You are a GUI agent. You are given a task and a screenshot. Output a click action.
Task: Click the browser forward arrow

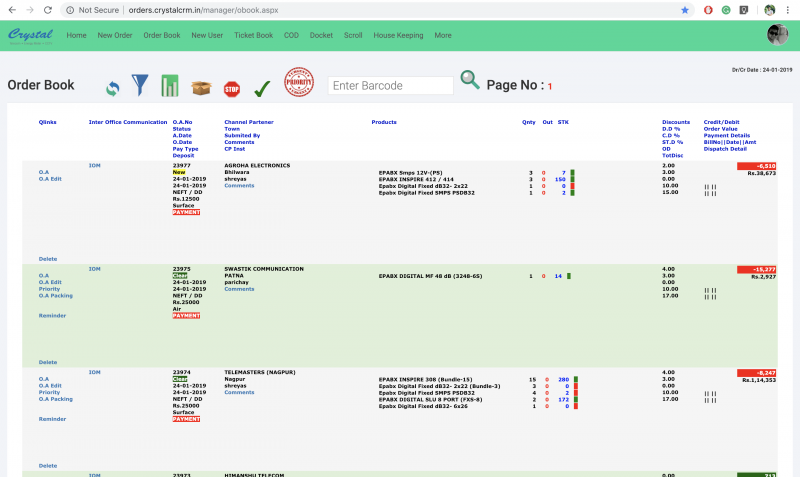(30, 10)
